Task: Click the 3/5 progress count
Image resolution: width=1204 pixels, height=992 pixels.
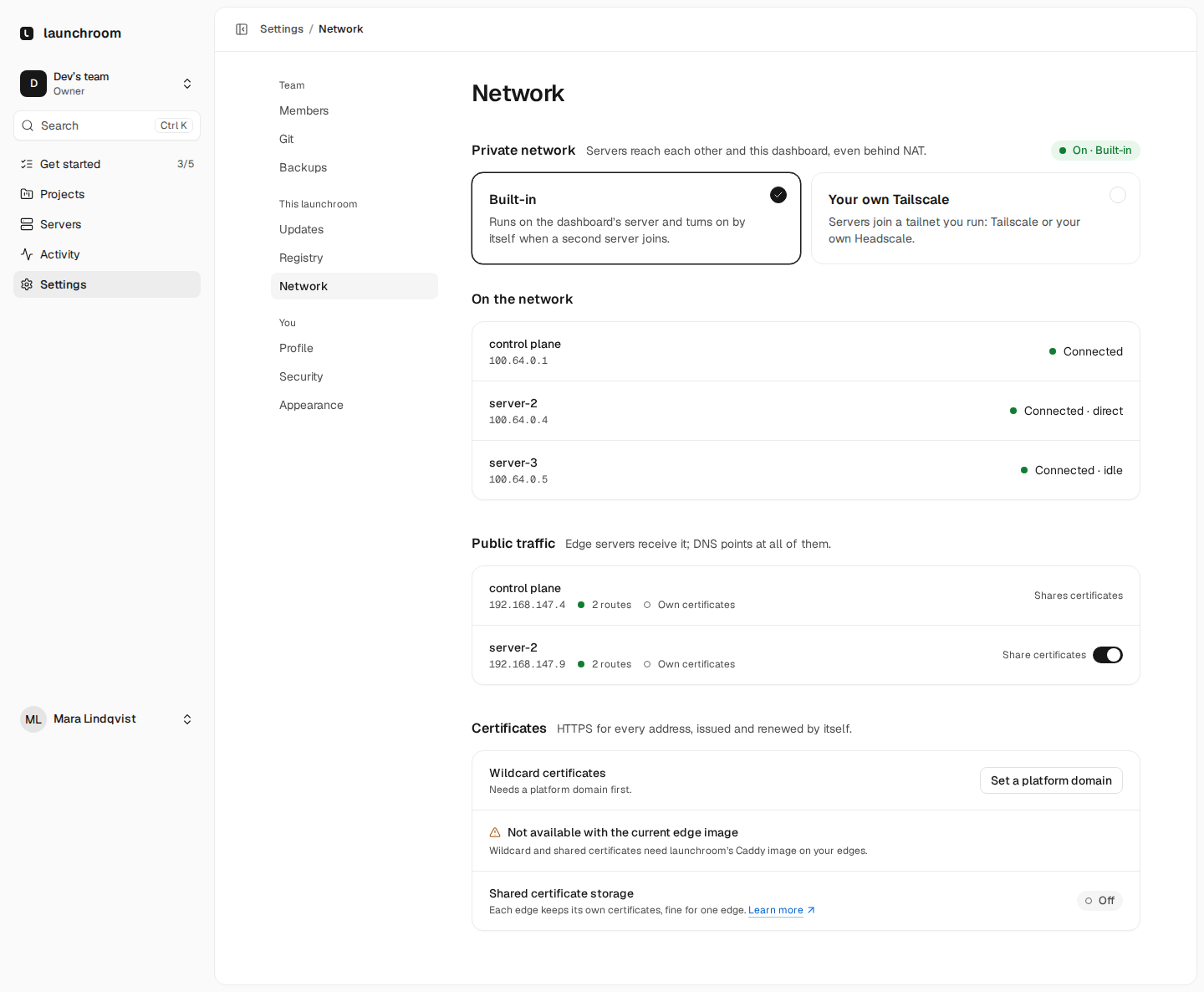Action: click(186, 164)
